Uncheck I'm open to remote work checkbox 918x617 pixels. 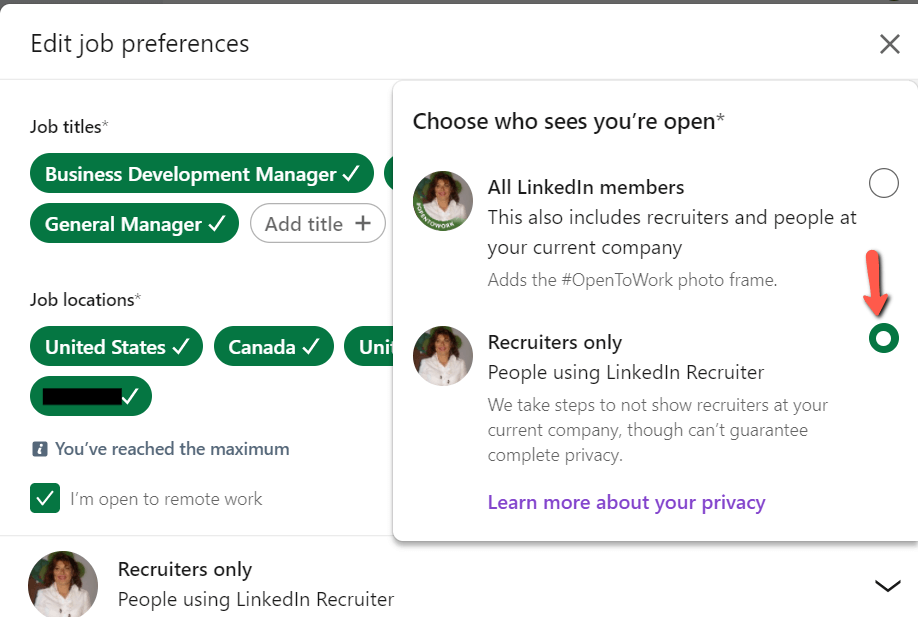[x=45, y=498]
